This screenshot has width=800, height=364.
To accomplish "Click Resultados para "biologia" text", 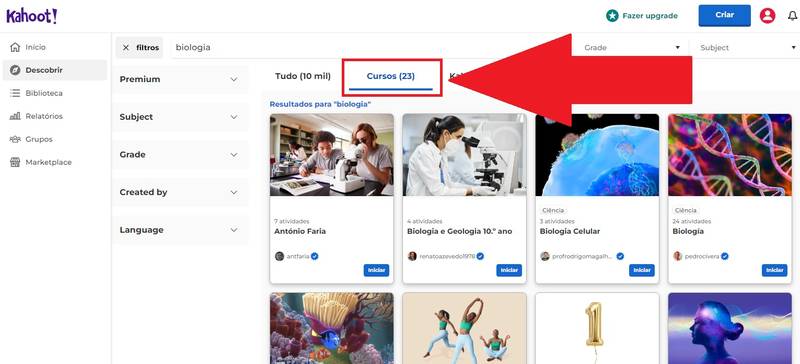I will [x=320, y=104].
